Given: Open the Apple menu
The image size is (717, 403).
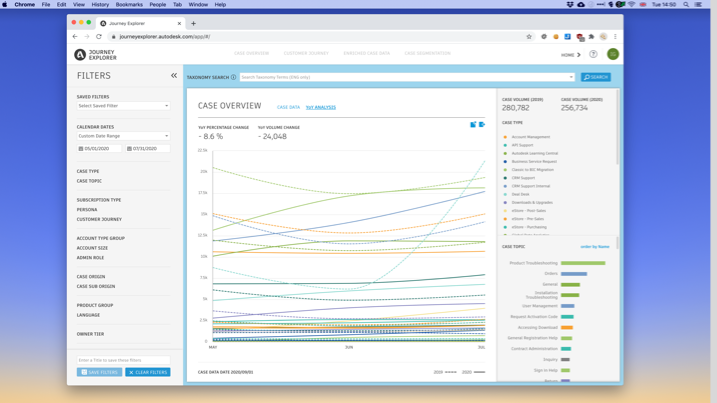Looking at the screenshot, I should pyautogui.click(x=5, y=5).
